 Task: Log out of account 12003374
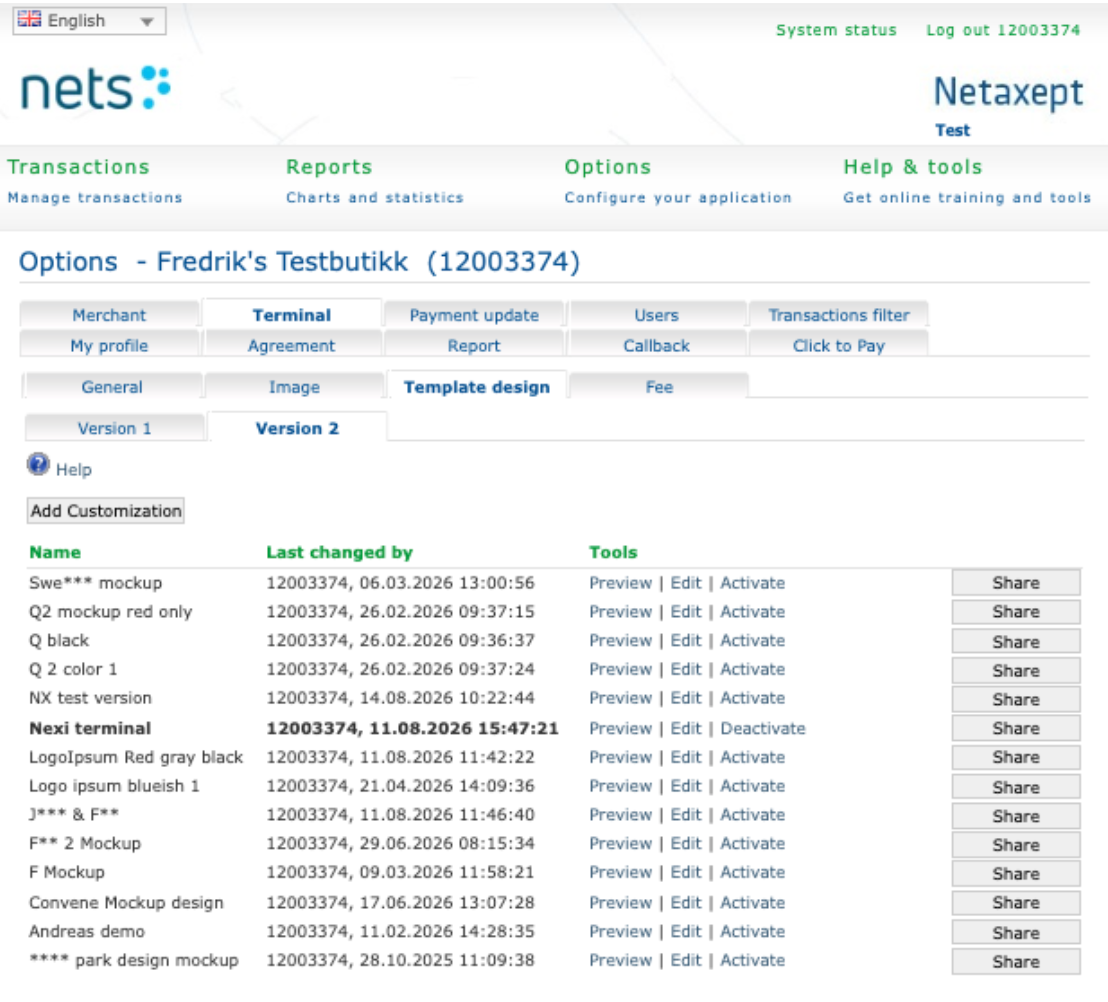point(1003,30)
